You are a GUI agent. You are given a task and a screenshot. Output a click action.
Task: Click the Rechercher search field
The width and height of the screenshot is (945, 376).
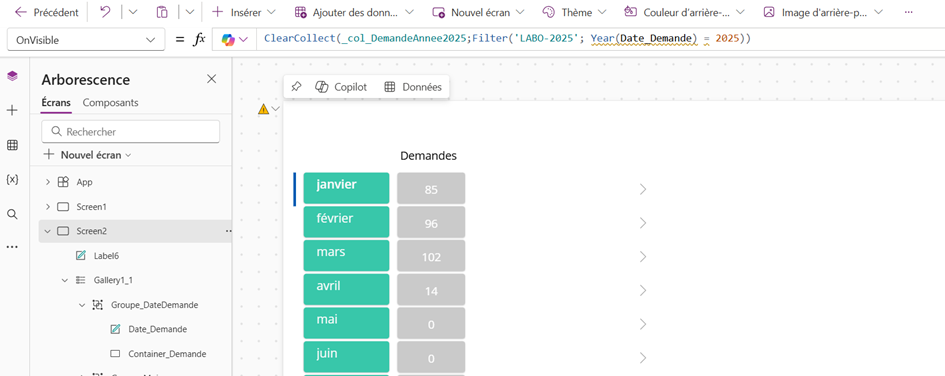(x=131, y=131)
